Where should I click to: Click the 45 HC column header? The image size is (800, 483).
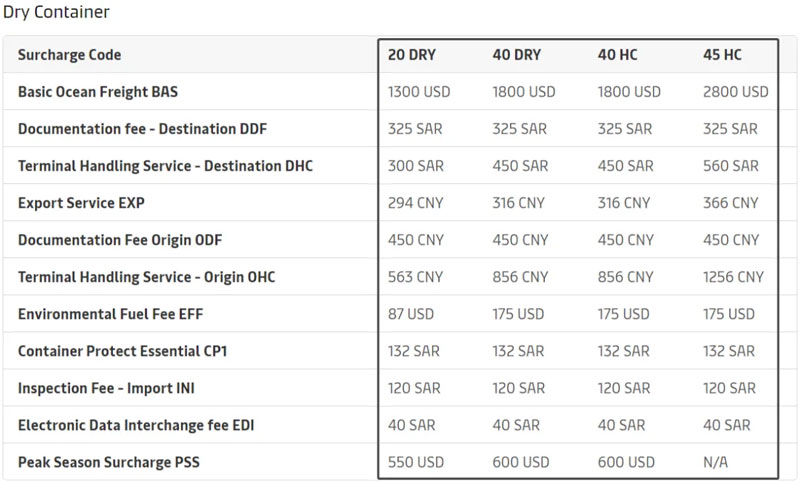click(723, 55)
